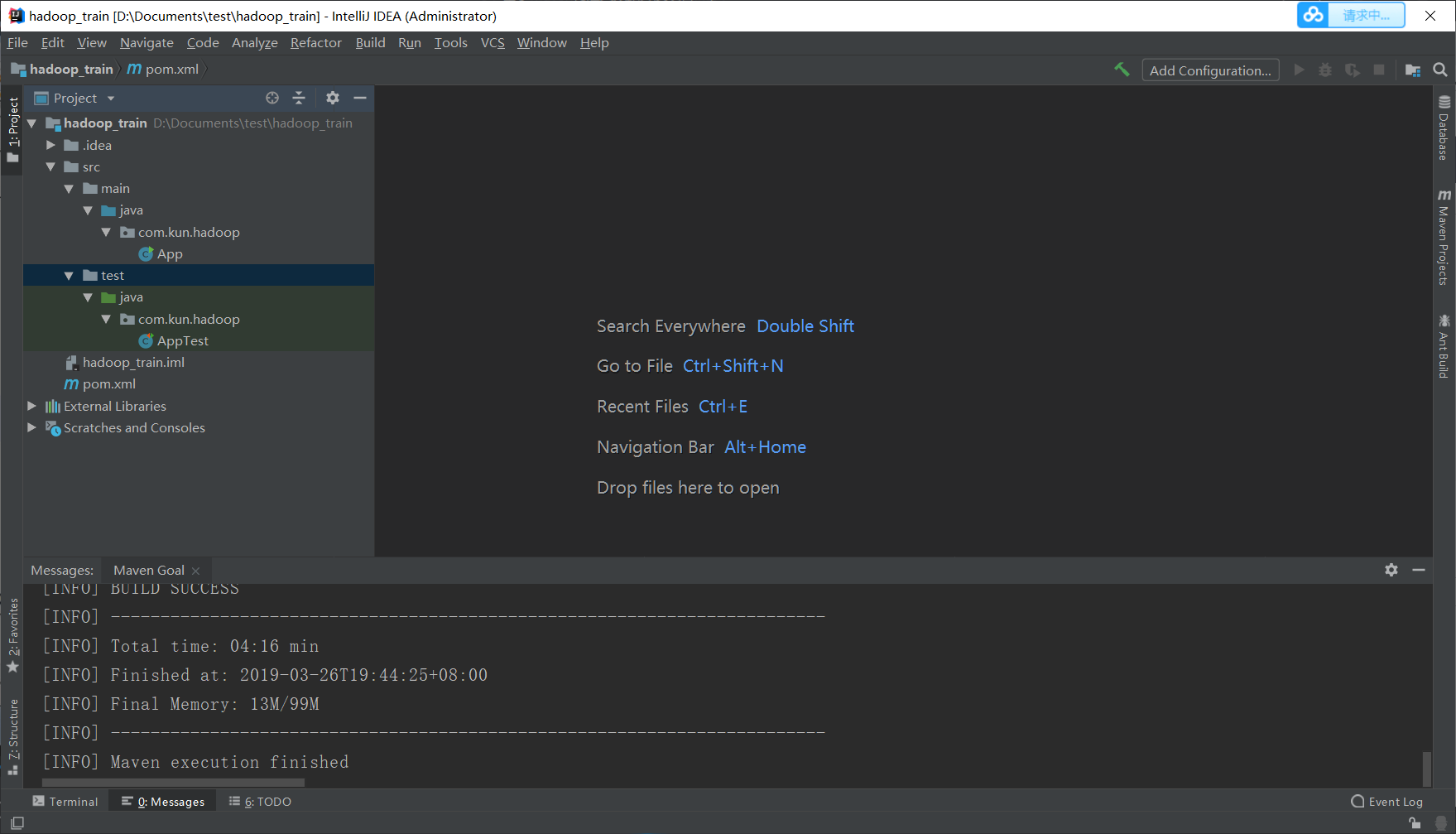Click the hadoop_train.iml file icon
The height and width of the screenshot is (834, 1456).
click(72, 363)
